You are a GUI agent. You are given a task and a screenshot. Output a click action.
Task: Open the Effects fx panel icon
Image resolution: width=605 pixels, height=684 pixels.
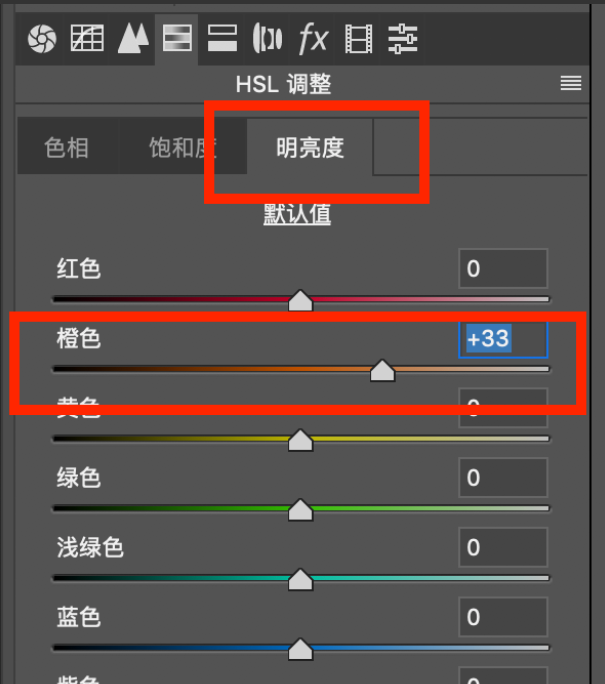(x=313, y=38)
